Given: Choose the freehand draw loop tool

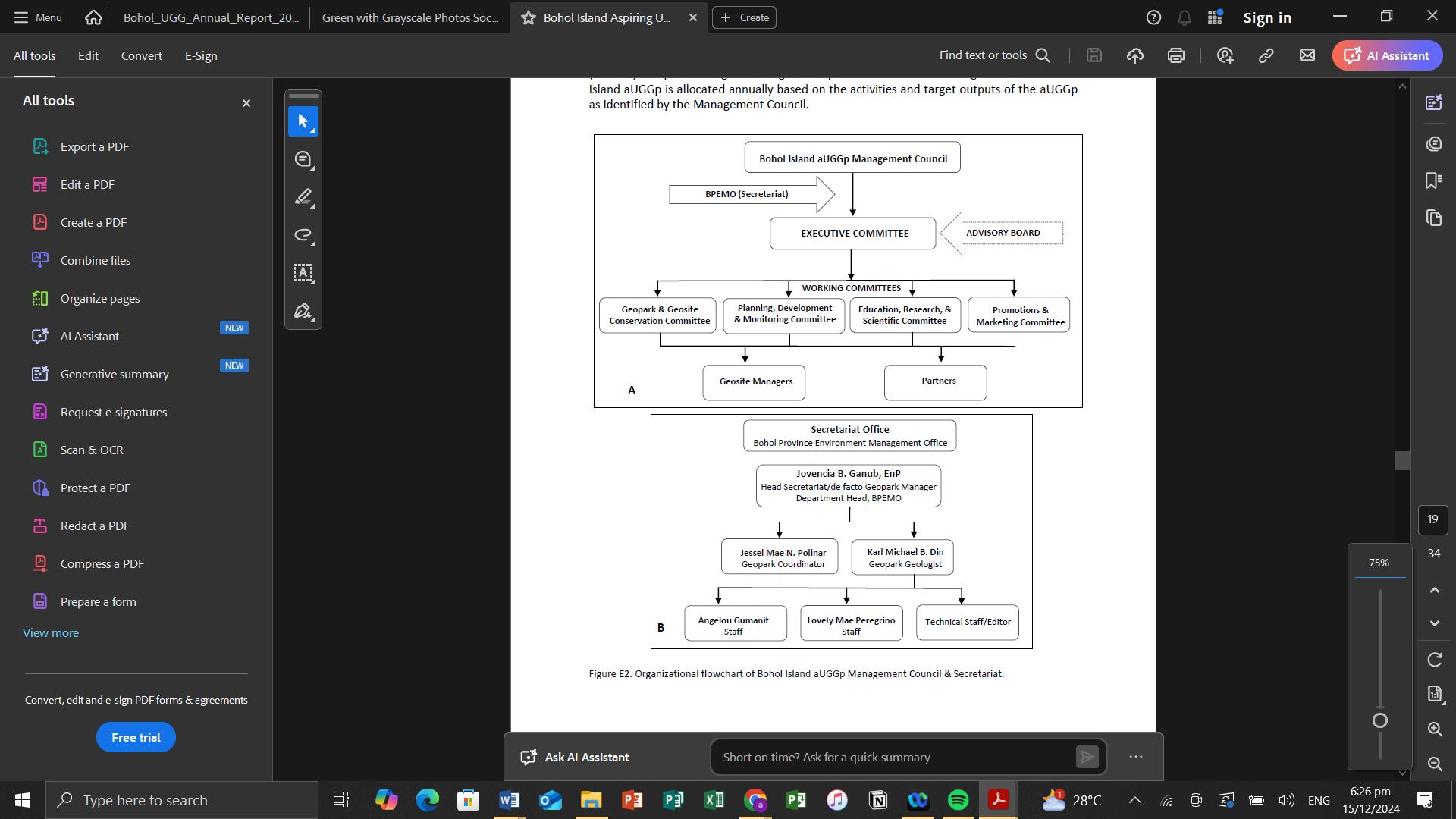Looking at the screenshot, I should 303,235.
